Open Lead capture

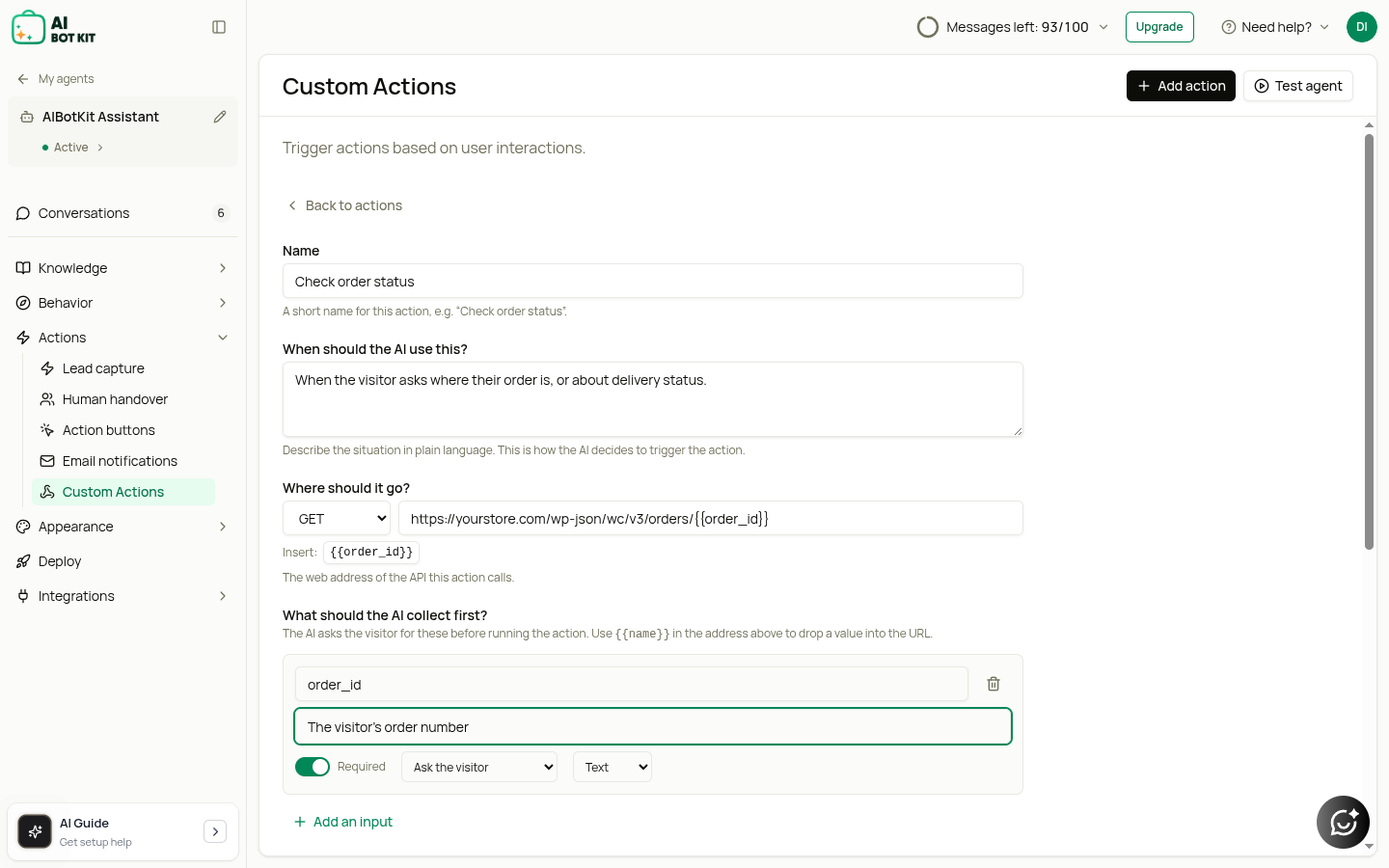(123, 368)
